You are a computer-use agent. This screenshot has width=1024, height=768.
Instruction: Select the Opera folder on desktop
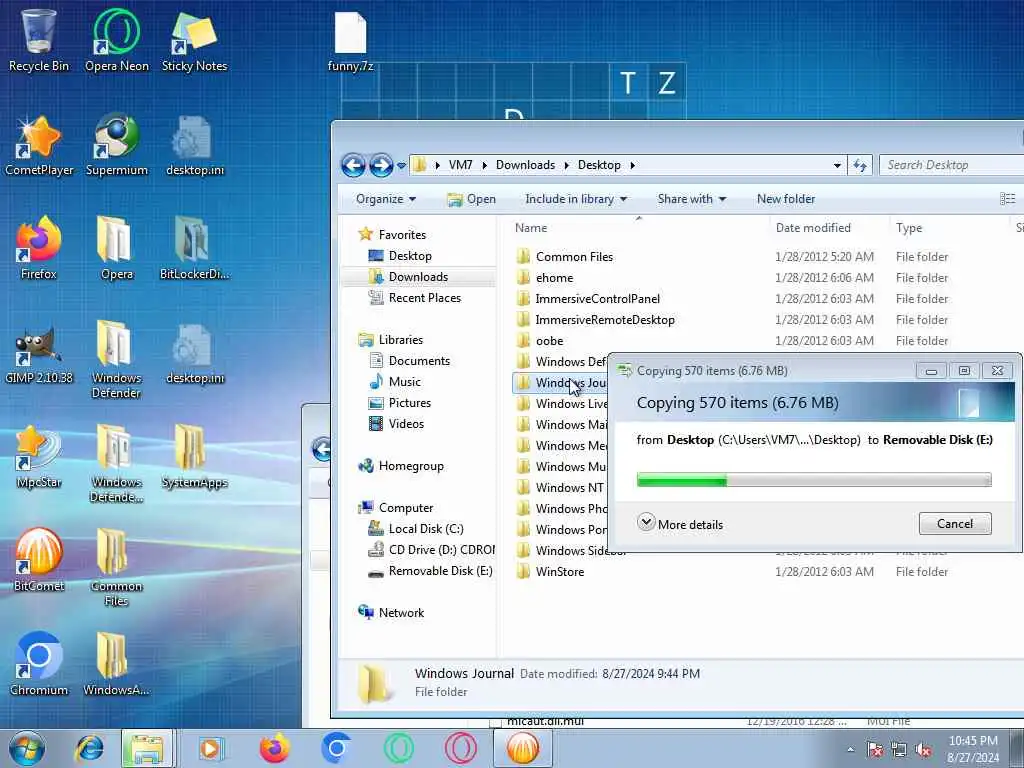[116, 249]
